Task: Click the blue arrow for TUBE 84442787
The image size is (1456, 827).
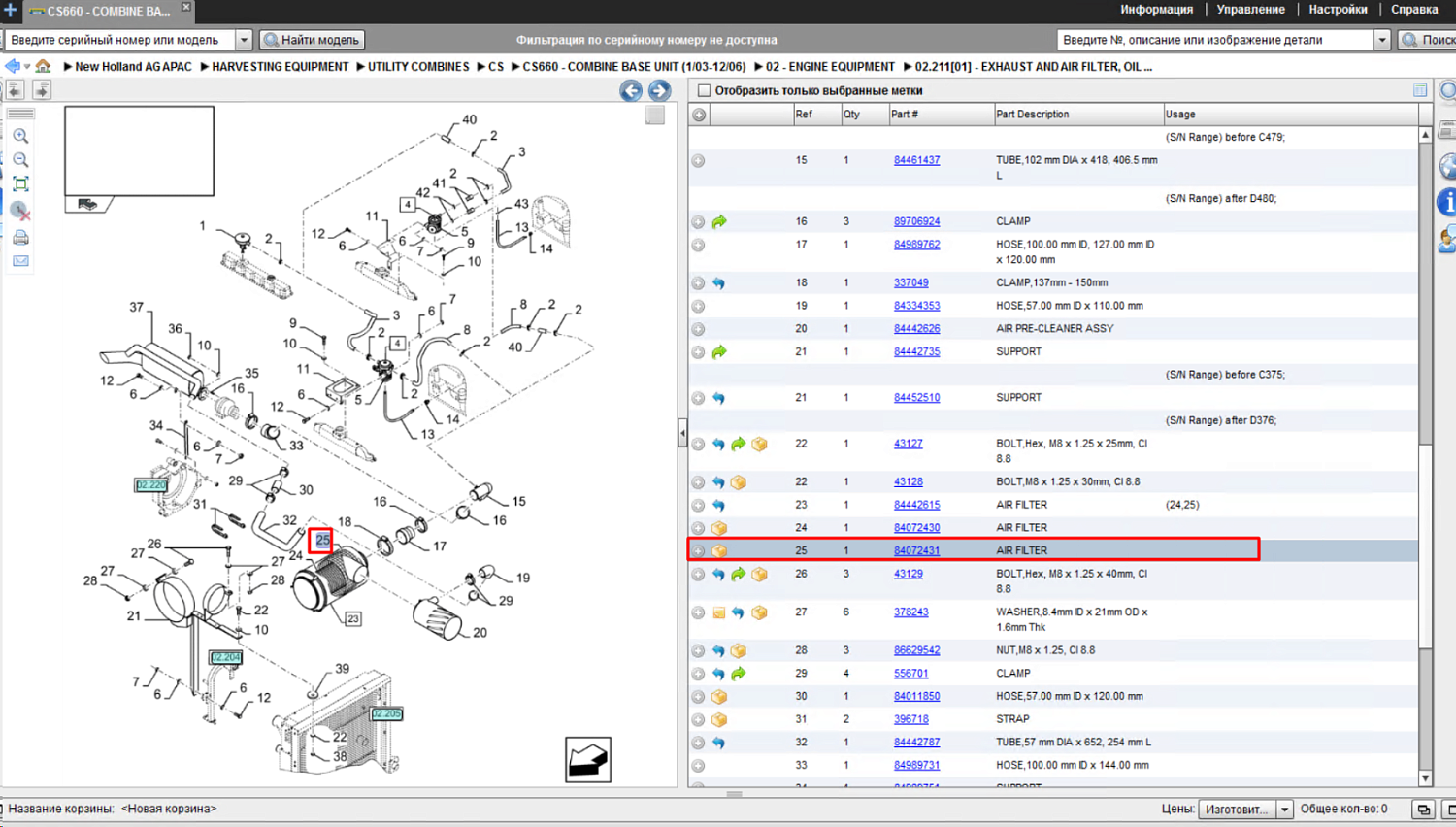Action: click(718, 743)
